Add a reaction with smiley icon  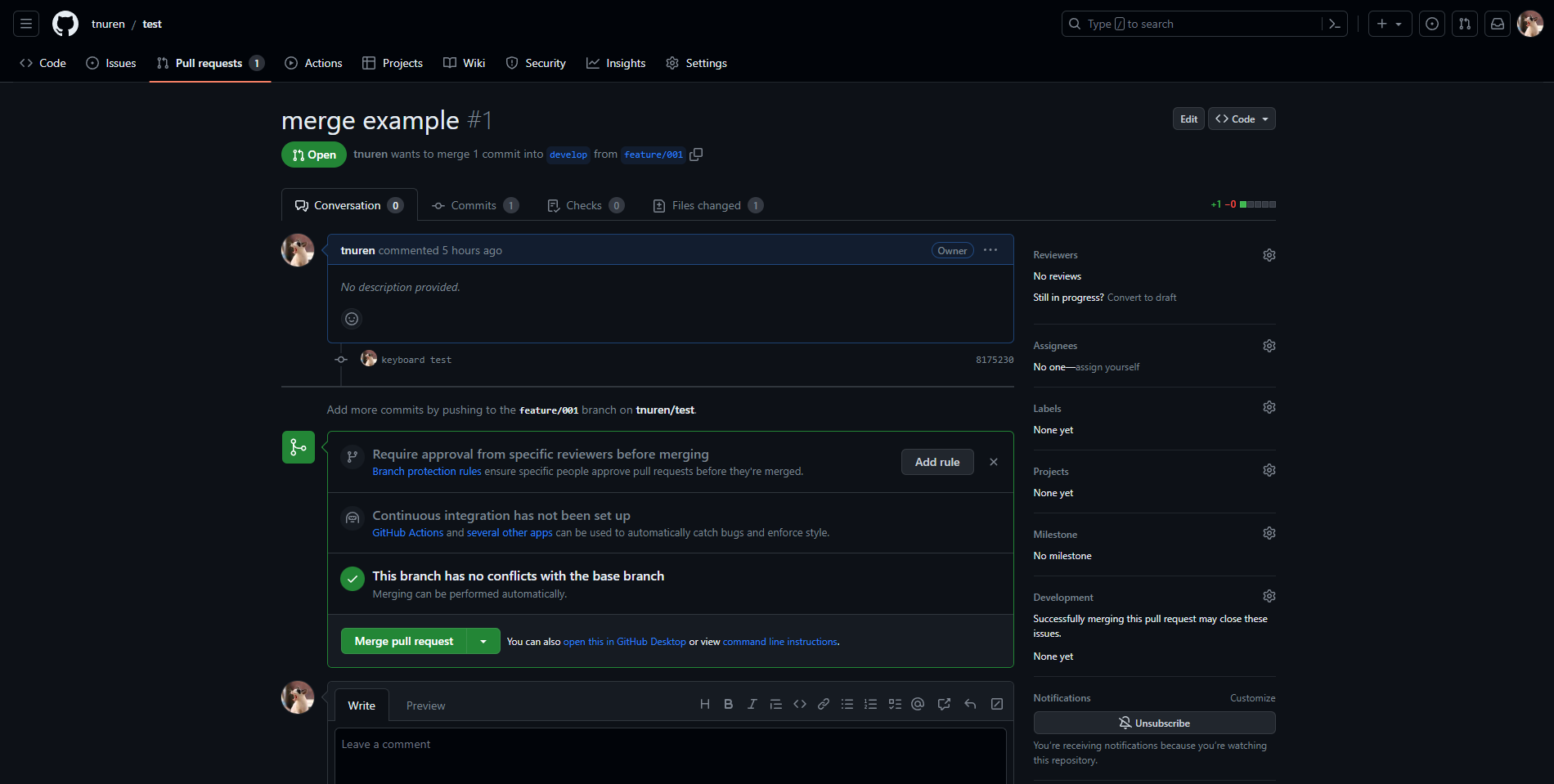pos(352,319)
